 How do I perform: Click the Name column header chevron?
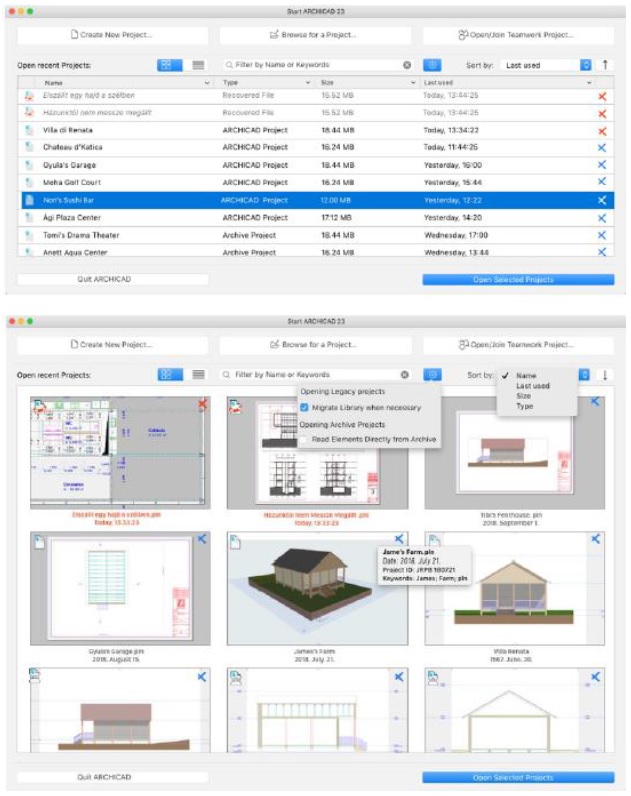(207, 83)
